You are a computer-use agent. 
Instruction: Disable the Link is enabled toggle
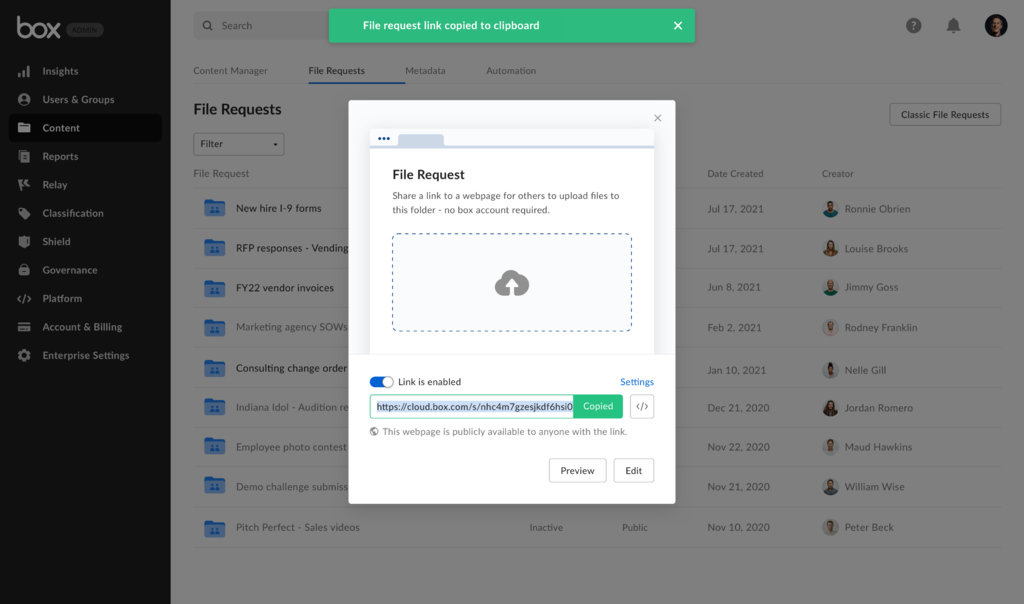[383, 381]
